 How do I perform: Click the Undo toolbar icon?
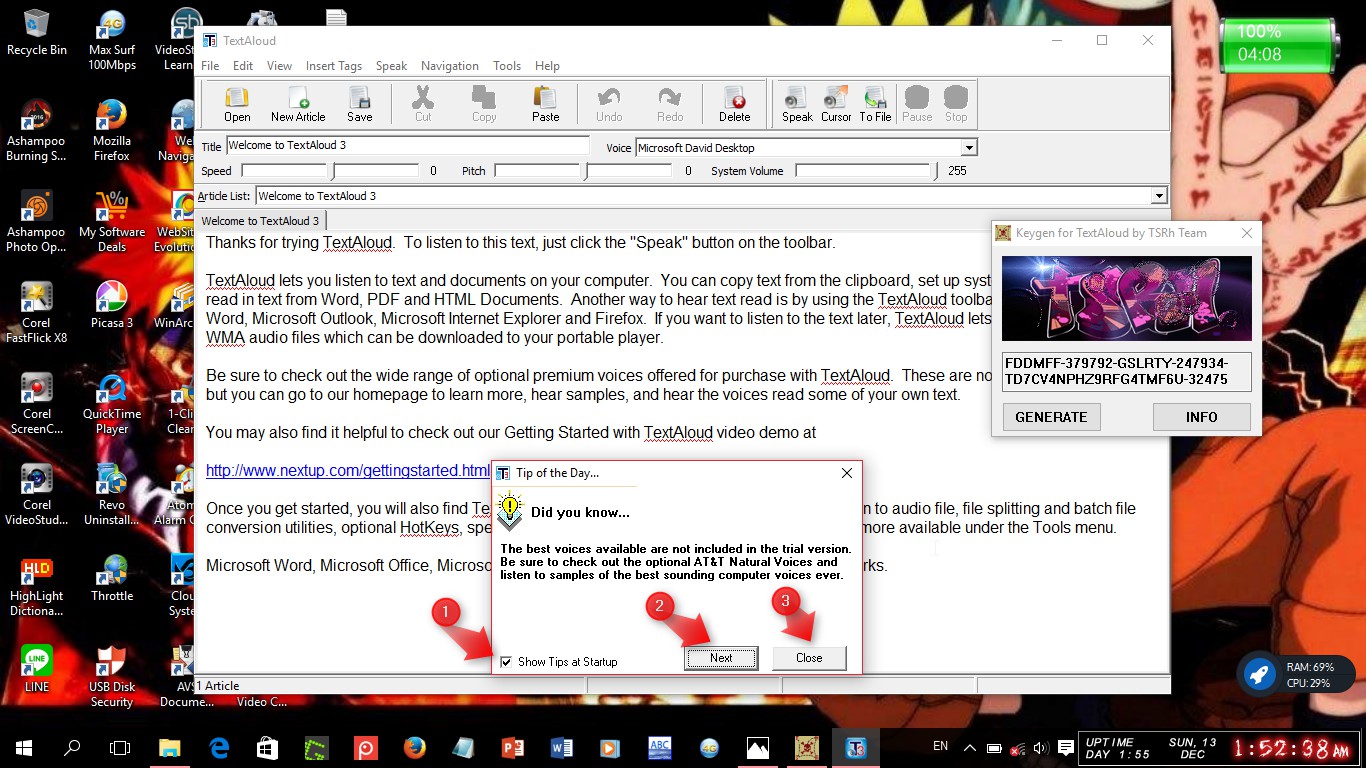click(x=609, y=104)
